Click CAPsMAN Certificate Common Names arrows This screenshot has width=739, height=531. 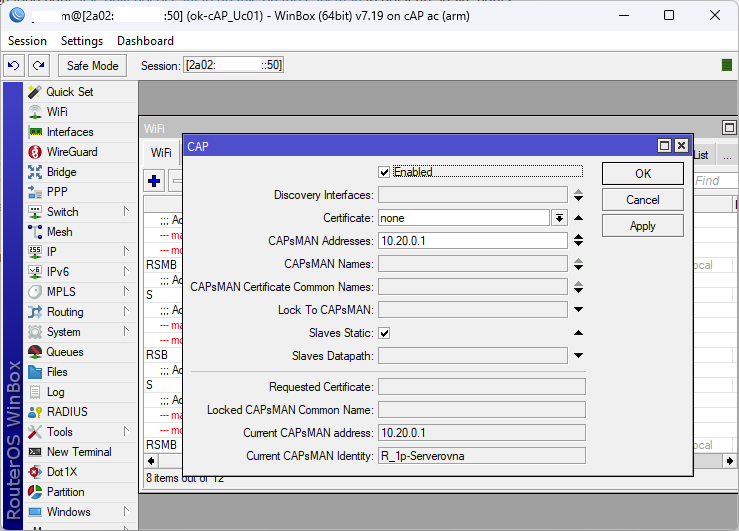tap(578, 287)
